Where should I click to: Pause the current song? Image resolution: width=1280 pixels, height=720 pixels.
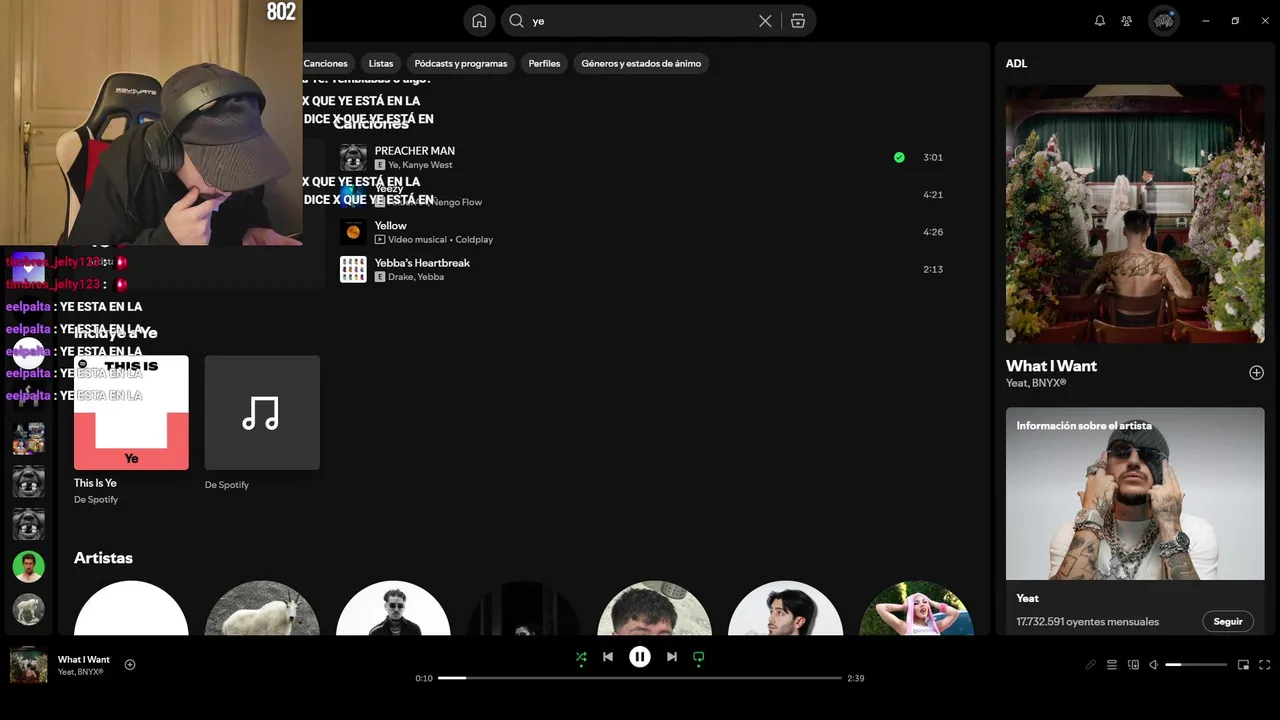tap(640, 657)
